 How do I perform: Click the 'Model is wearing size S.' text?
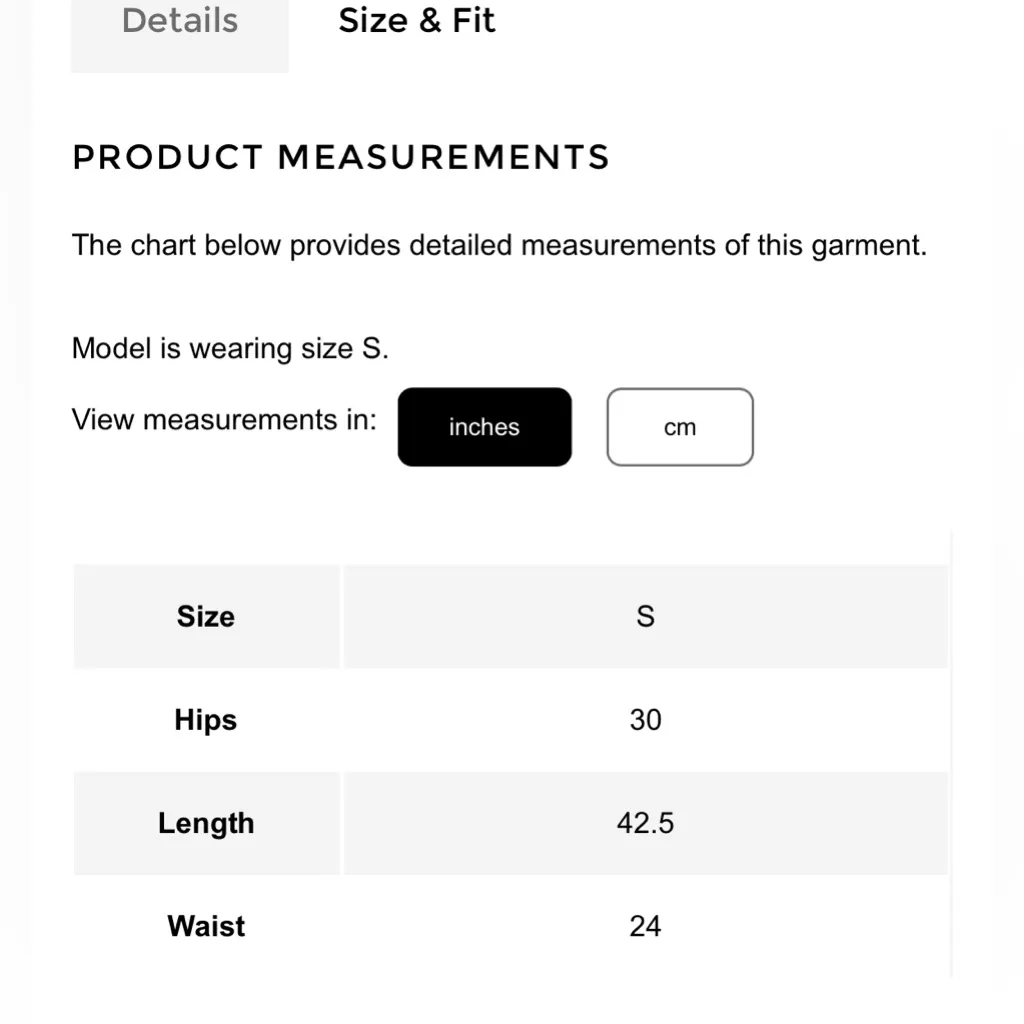coord(230,349)
